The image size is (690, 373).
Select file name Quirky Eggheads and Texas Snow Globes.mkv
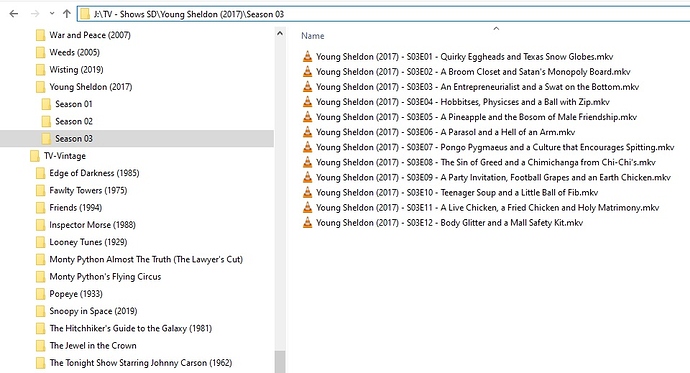pos(464,57)
